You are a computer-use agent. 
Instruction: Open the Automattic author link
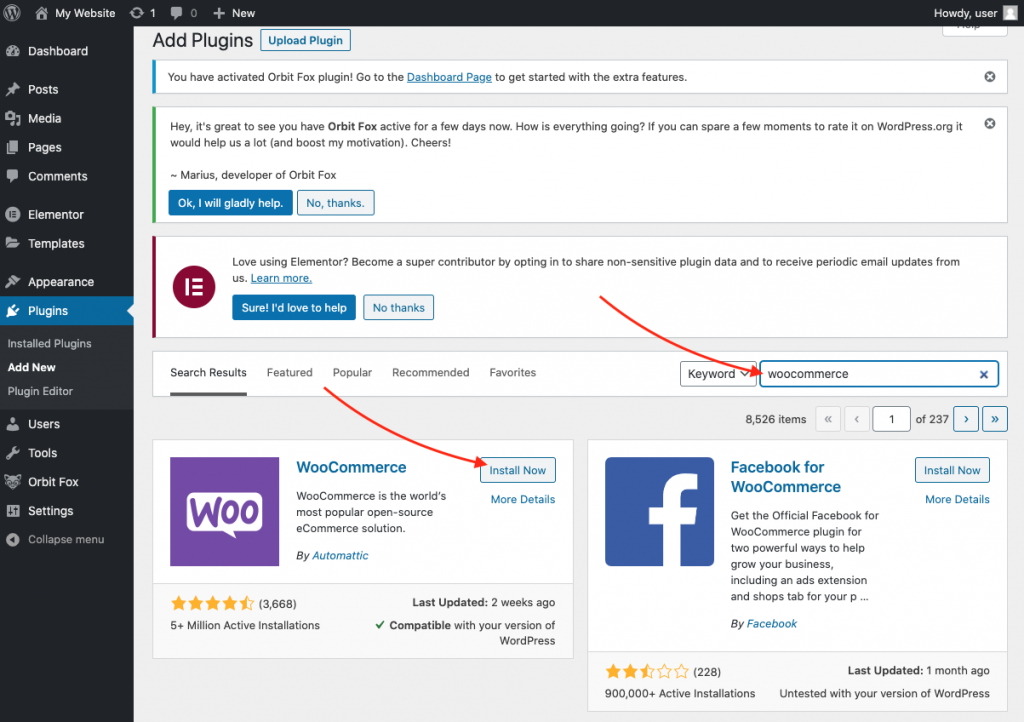click(340, 556)
